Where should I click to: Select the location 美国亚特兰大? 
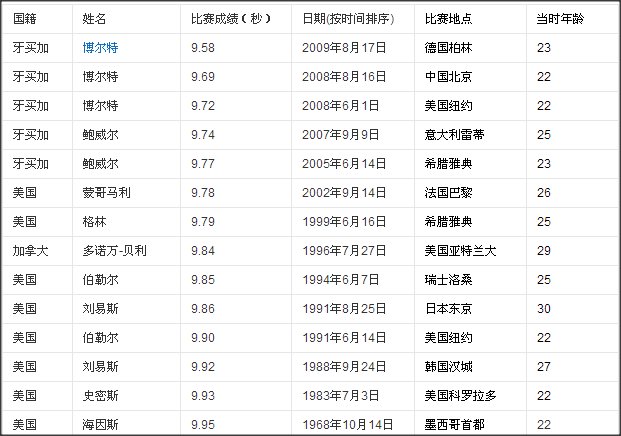pyautogui.click(x=460, y=251)
